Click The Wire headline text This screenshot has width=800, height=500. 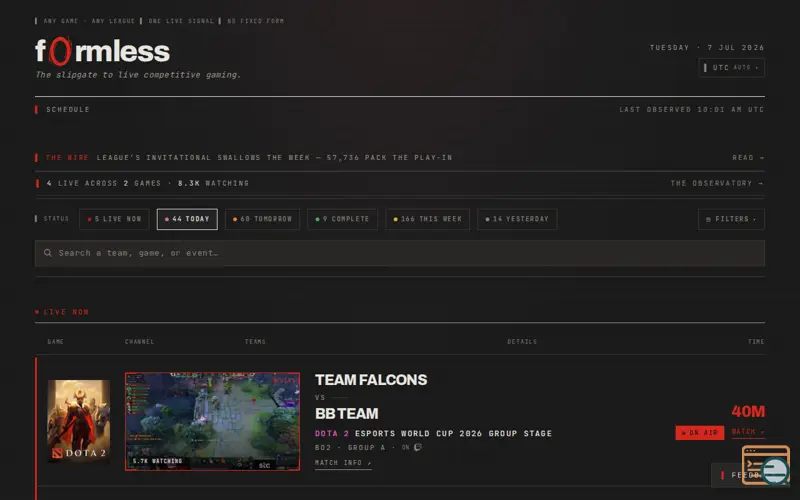tap(274, 158)
